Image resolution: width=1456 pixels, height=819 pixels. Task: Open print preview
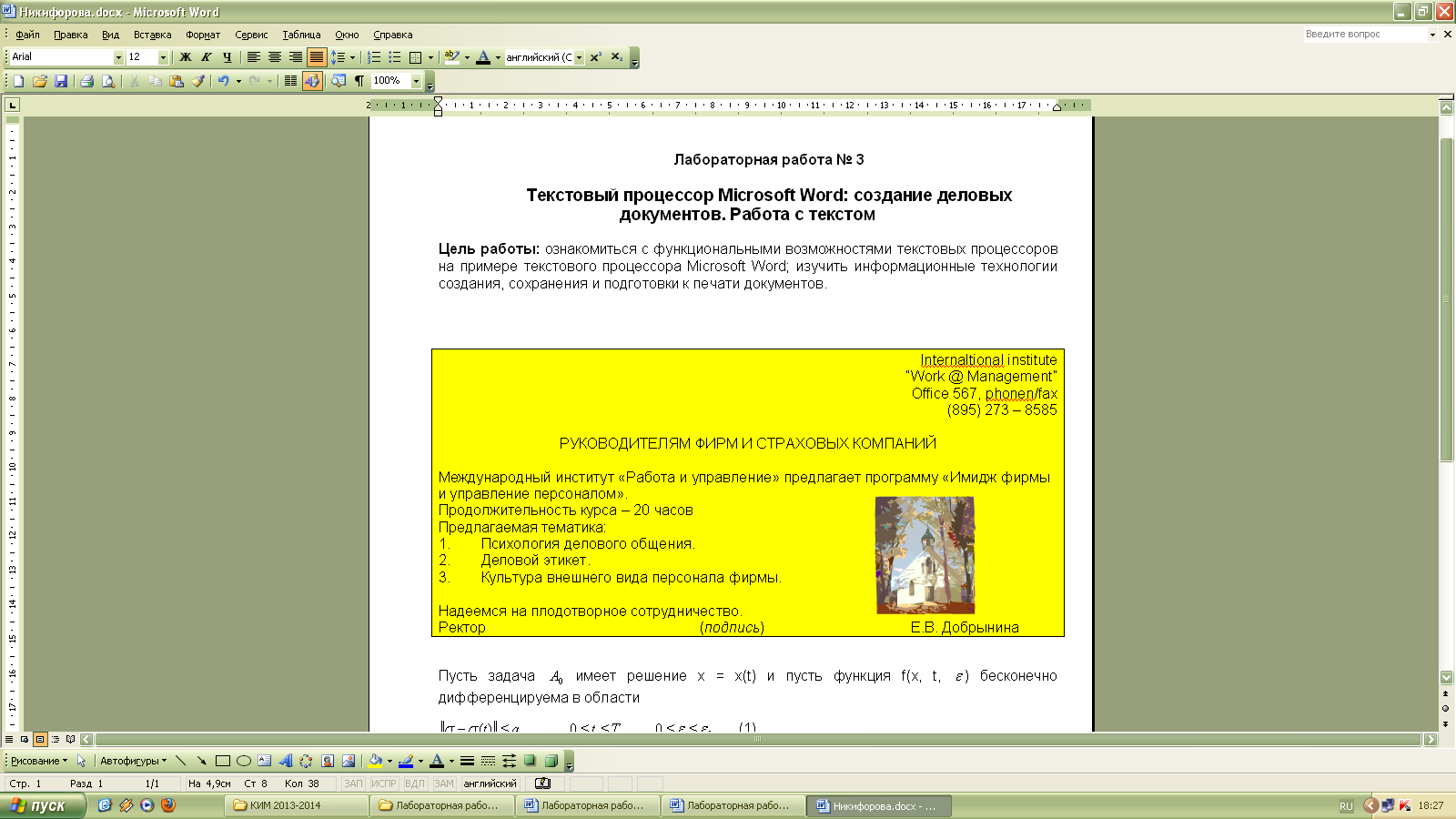pyautogui.click(x=107, y=81)
